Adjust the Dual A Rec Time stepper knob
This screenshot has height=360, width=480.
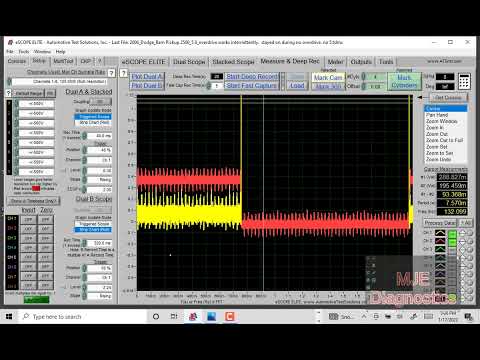84,136
